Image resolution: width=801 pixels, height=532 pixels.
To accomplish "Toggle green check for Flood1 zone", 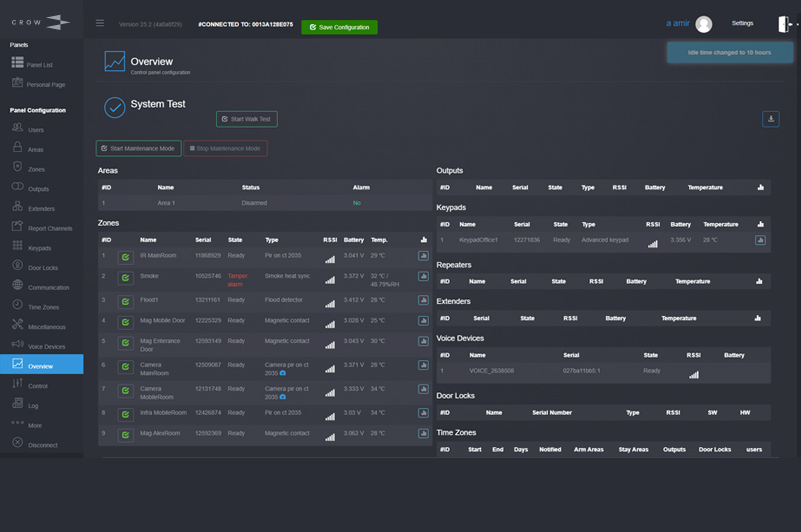I will coord(126,301).
